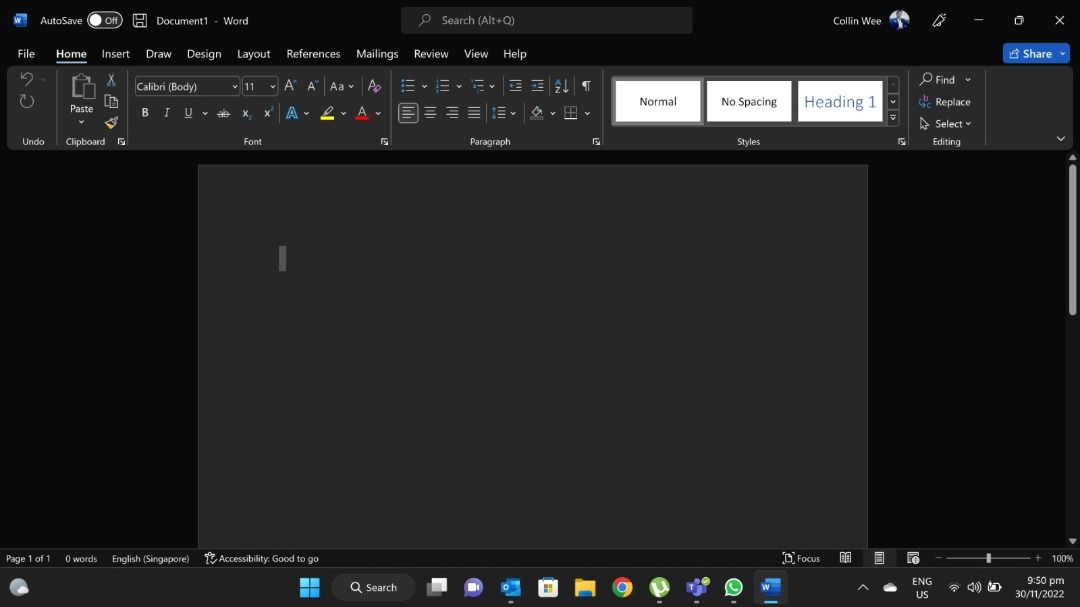Toggle italic formatting
This screenshot has height=607, width=1080.
(x=167, y=113)
